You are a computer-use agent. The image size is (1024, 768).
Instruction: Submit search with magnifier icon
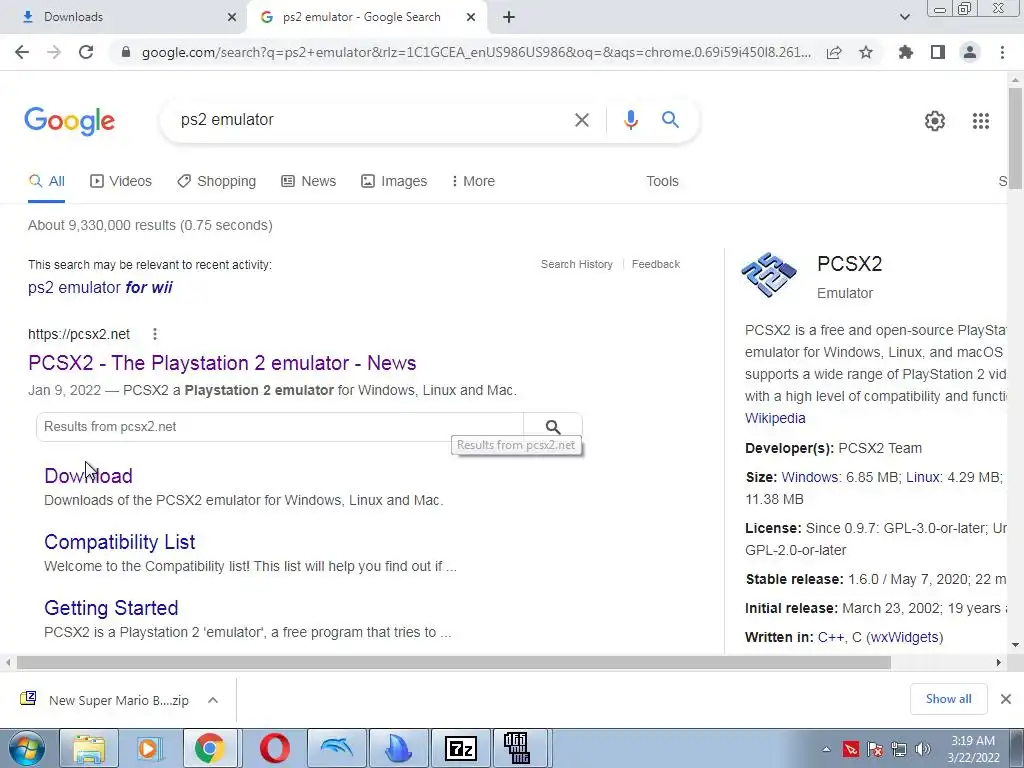670,120
